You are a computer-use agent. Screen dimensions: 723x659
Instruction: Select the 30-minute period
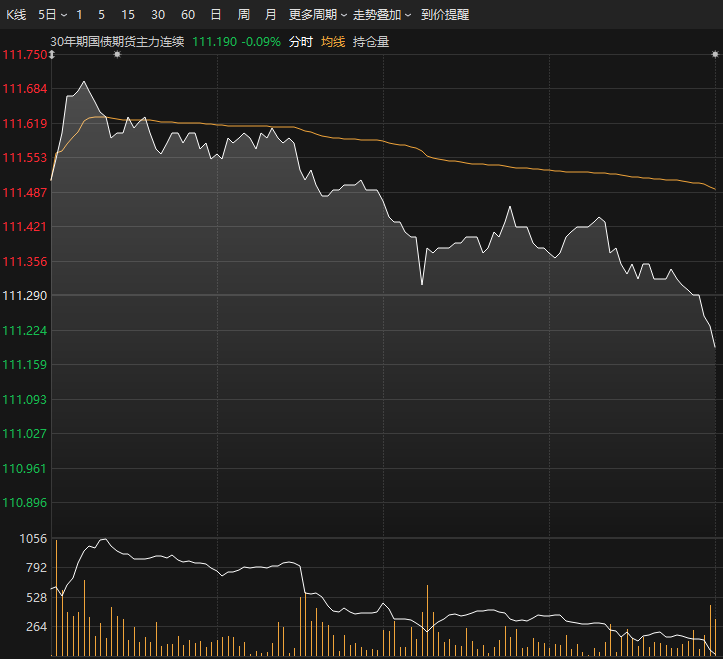(x=158, y=15)
